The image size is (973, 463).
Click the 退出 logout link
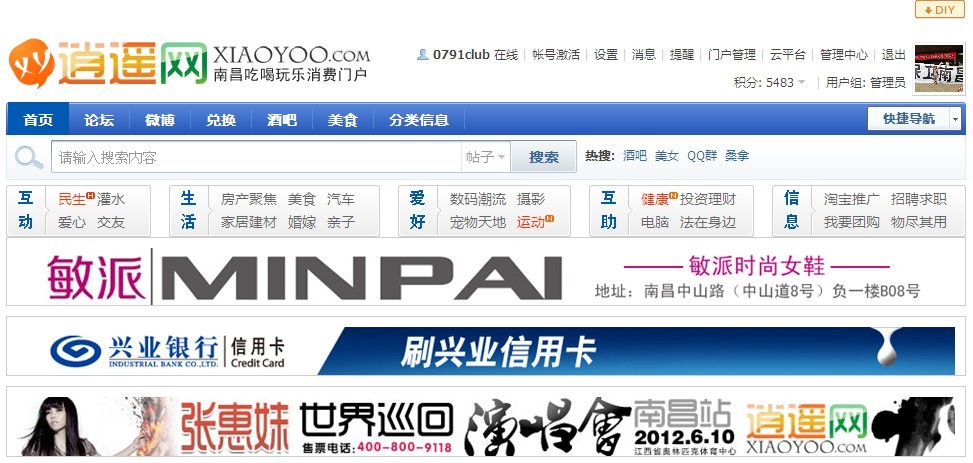click(894, 55)
